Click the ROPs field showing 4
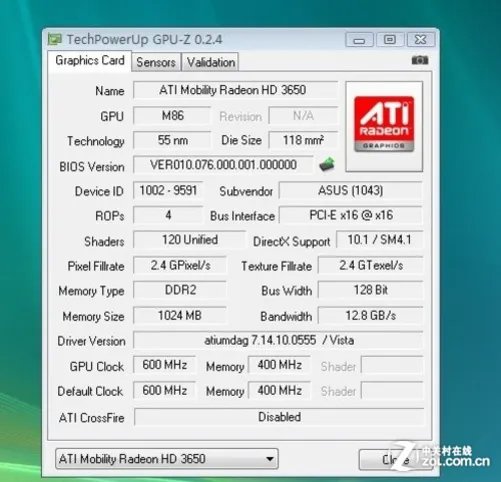 (x=168, y=215)
